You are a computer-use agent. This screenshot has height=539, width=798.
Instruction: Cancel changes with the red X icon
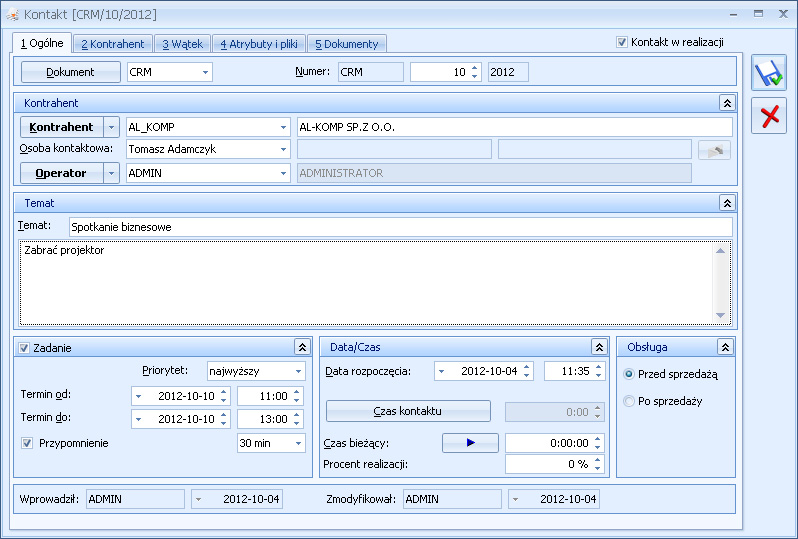click(x=769, y=116)
